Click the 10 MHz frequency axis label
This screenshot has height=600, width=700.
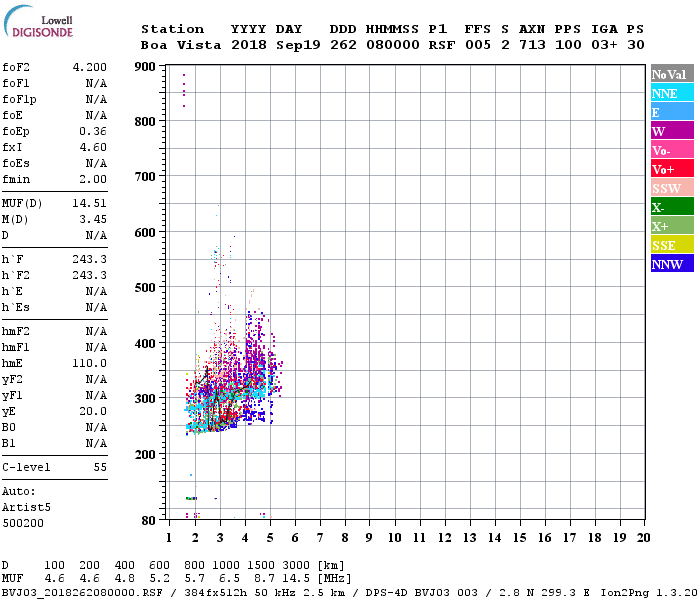coord(394,538)
